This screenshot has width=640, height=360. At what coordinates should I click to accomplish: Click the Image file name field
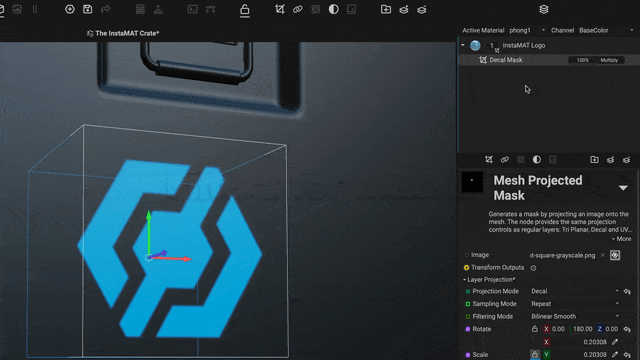tap(562, 255)
